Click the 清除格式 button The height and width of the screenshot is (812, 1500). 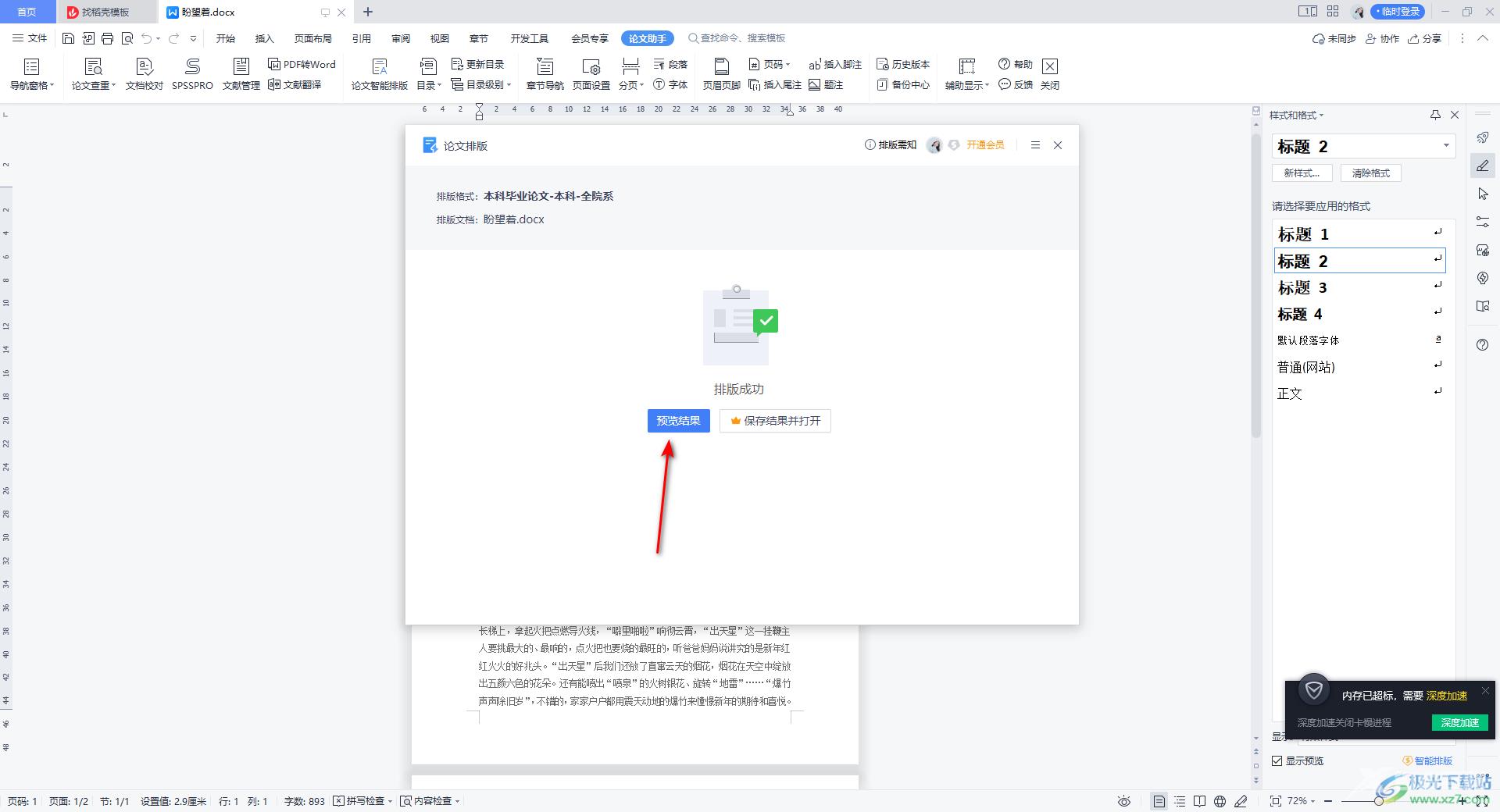coord(1371,173)
